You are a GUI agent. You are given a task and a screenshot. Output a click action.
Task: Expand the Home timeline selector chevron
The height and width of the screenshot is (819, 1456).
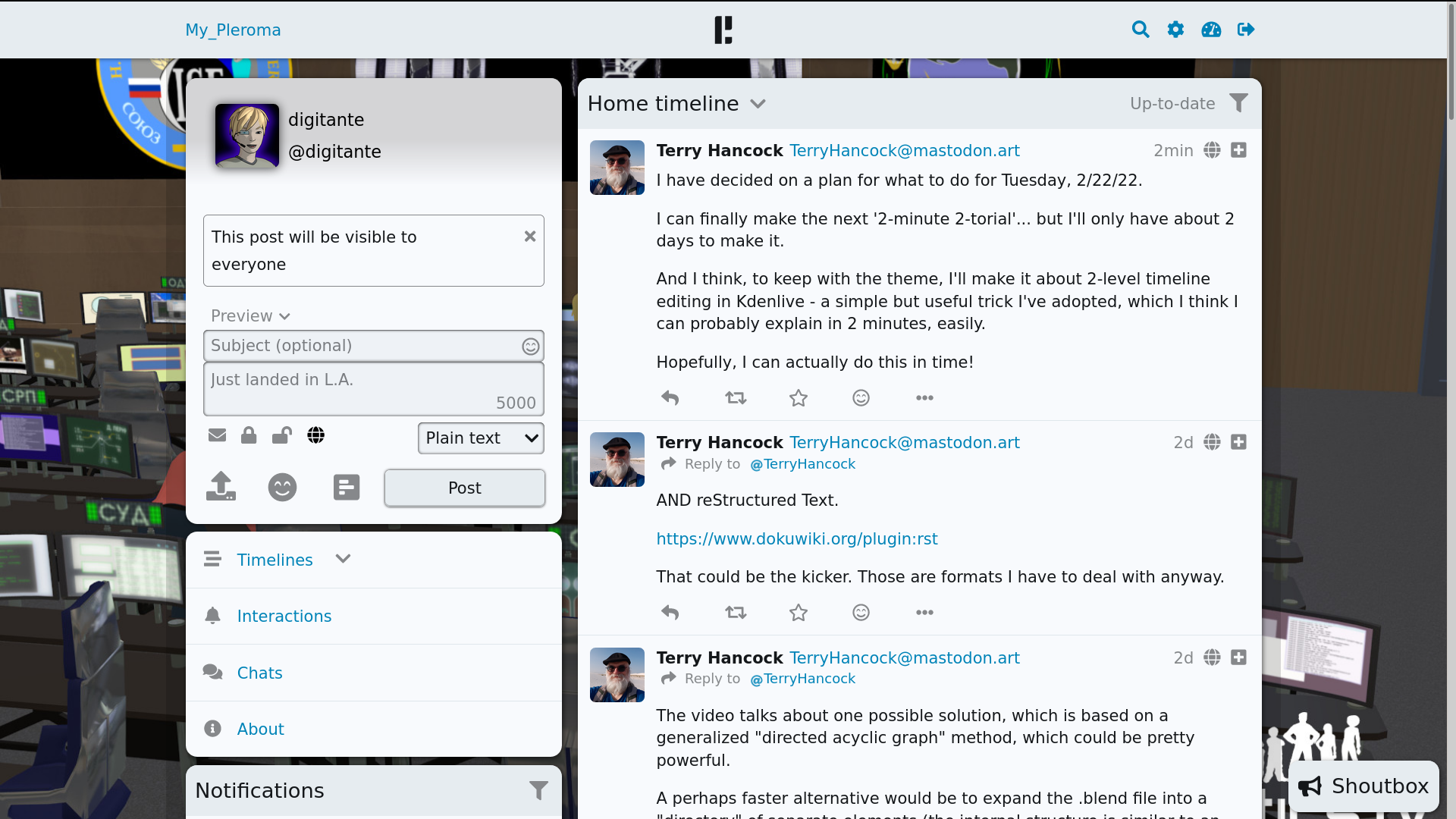click(x=758, y=104)
